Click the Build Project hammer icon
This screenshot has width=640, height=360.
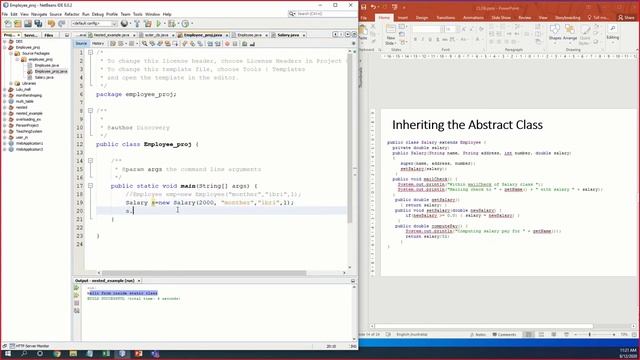[137, 24]
